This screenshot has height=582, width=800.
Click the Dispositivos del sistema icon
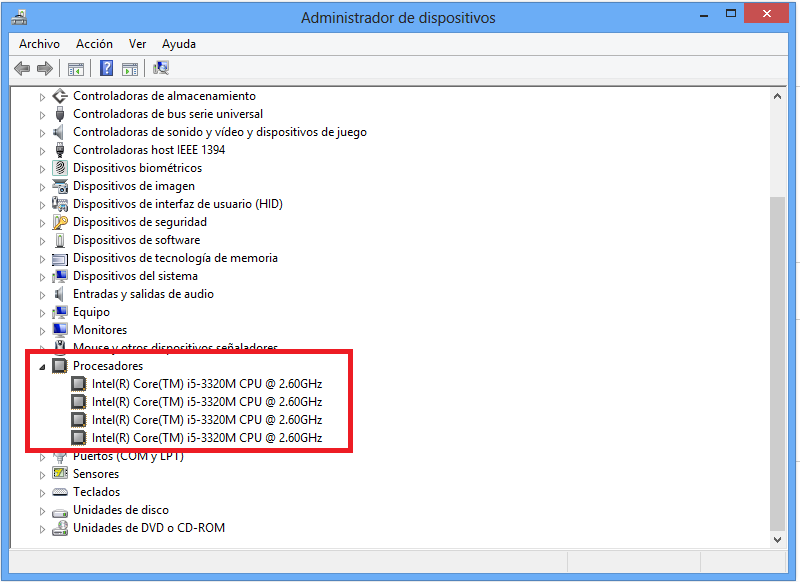[60, 276]
